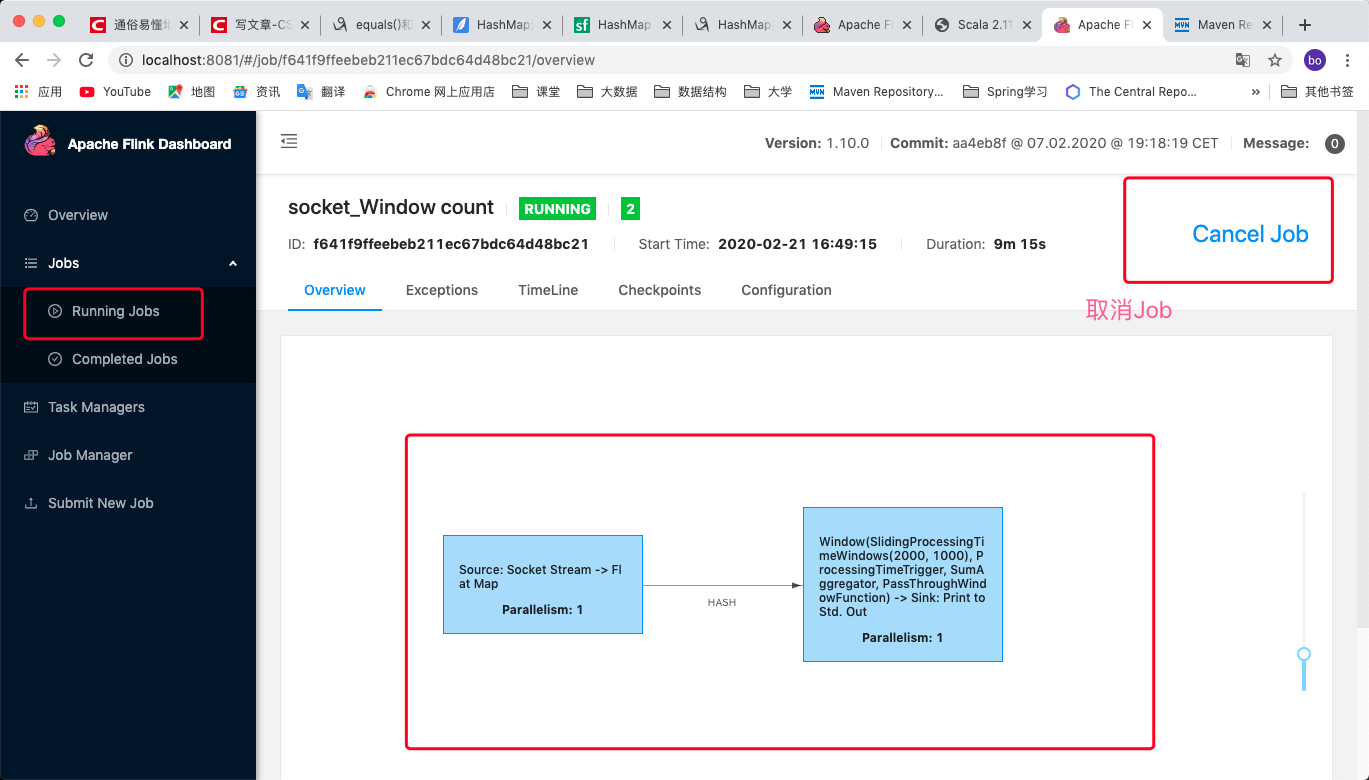
Task: Open the 大数据 bookmark folder
Action: 607,91
